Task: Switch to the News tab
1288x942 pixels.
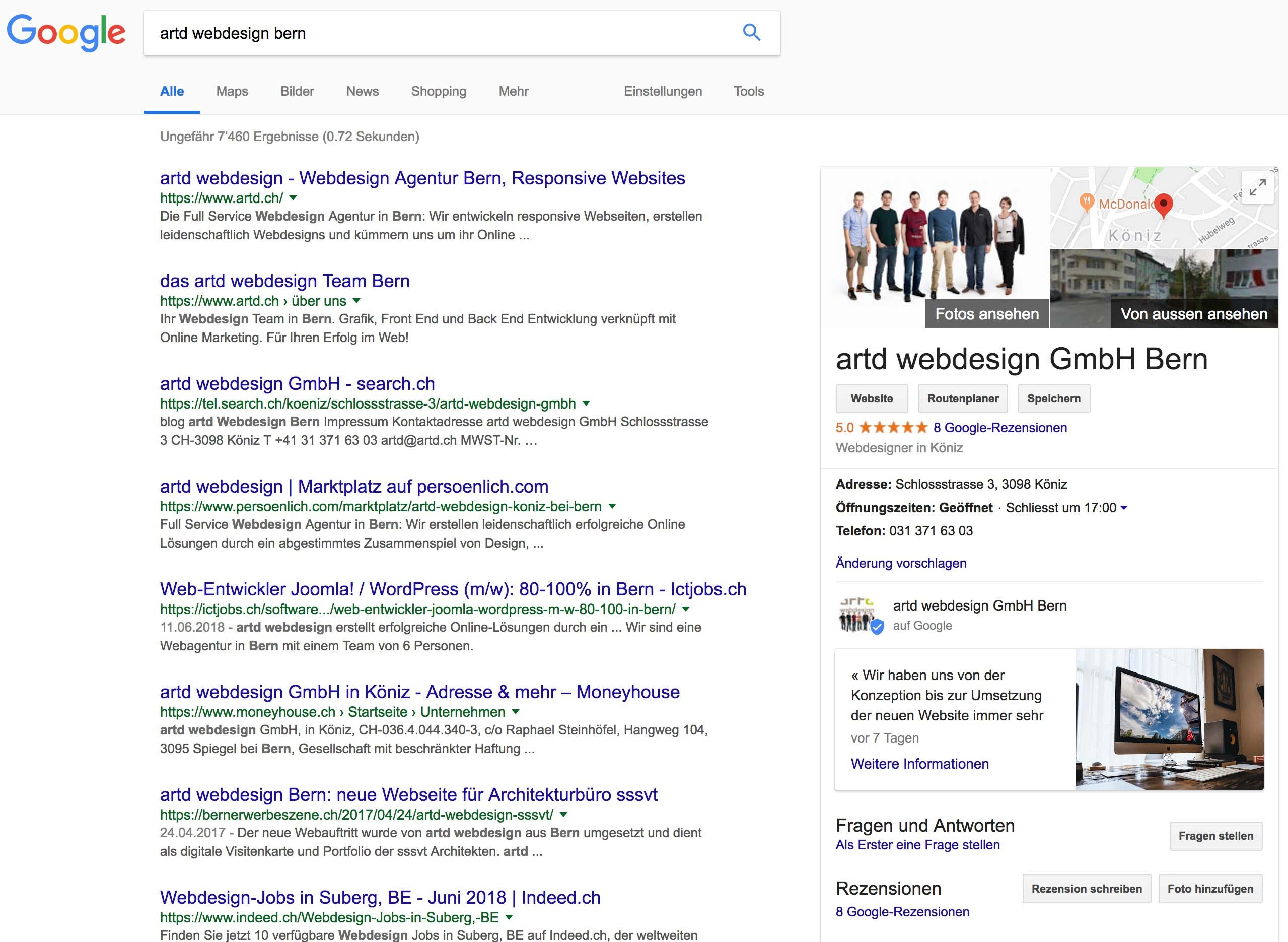Action: click(363, 91)
